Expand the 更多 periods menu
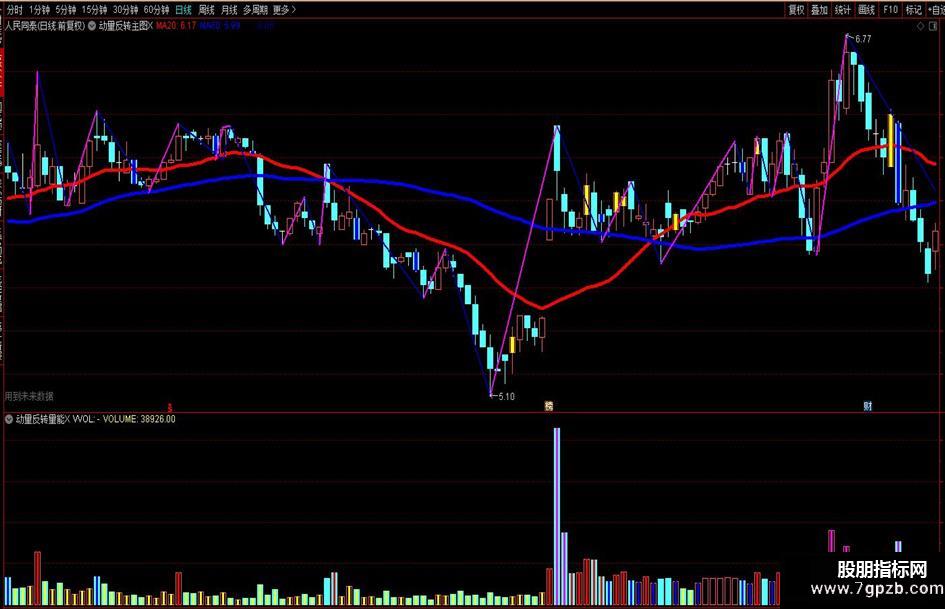 click(284, 10)
